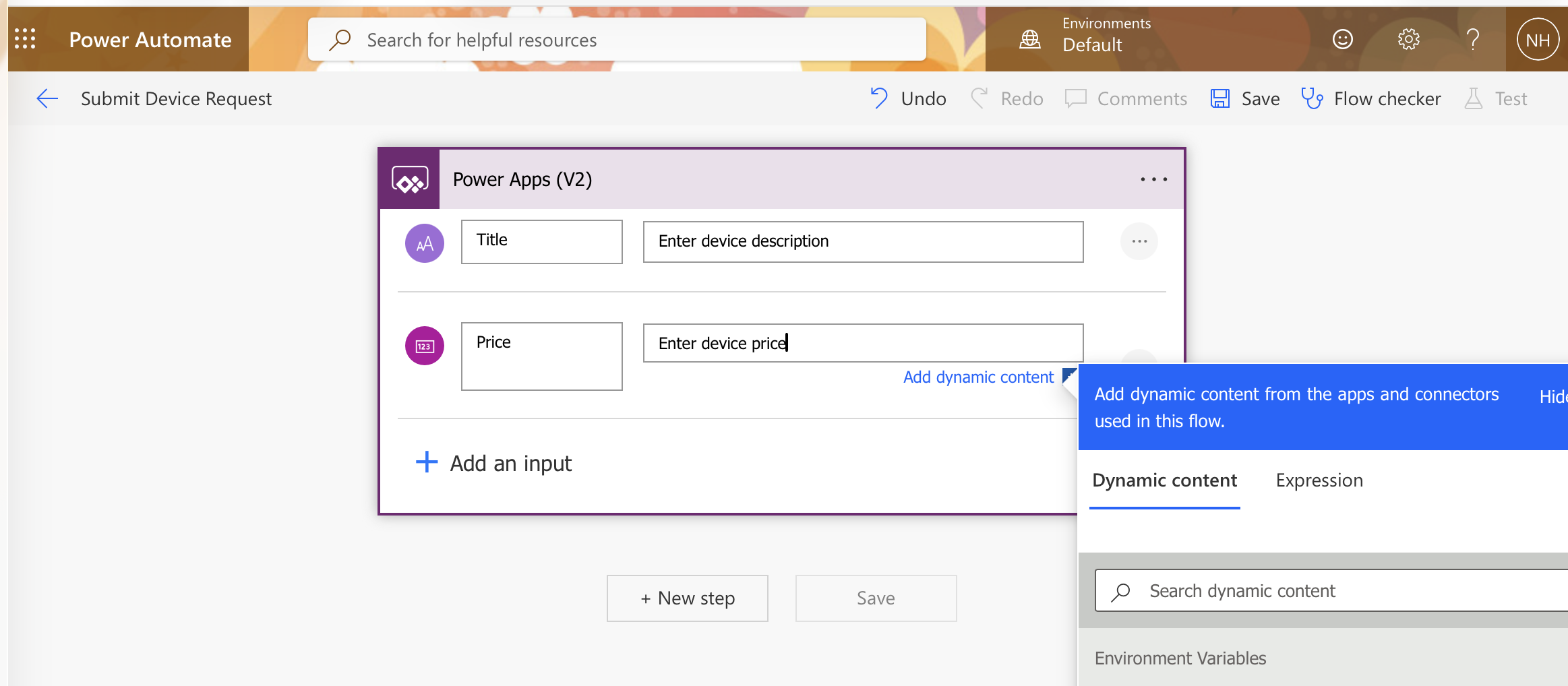Viewport: 1568px width, 686px height.
Task: Switch to the Expression tab
Action: pos(1319,480)
